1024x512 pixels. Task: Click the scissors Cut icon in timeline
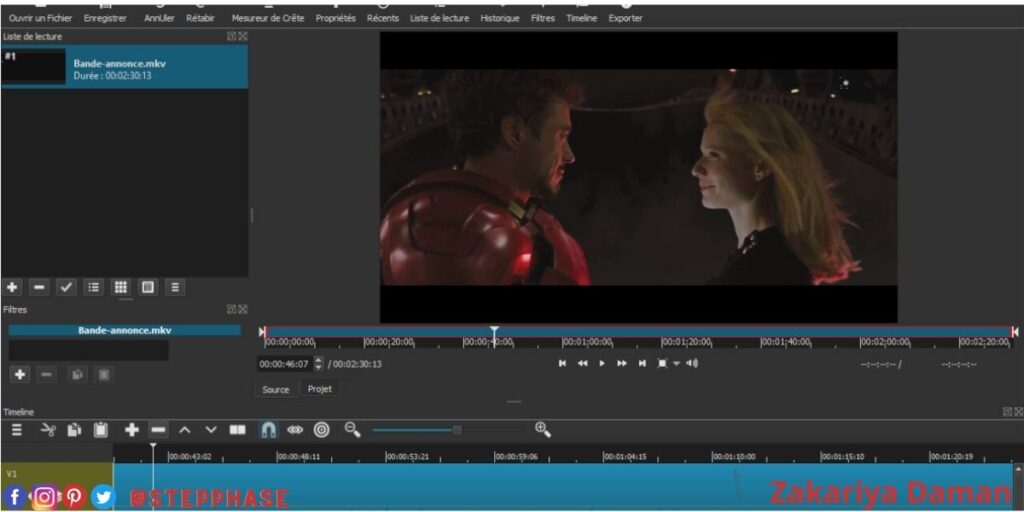[47, 430]
